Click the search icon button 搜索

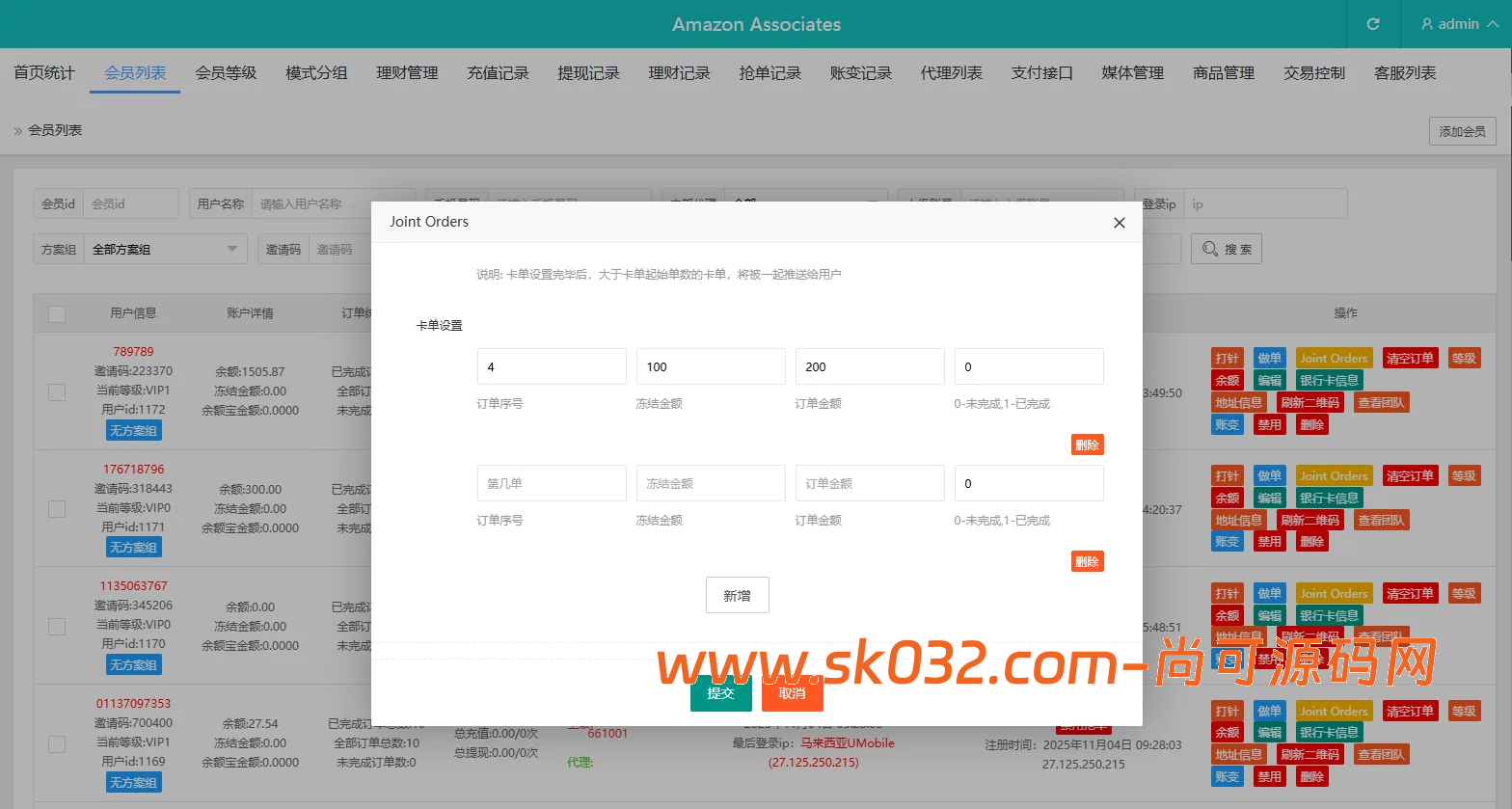(1227, 249)
